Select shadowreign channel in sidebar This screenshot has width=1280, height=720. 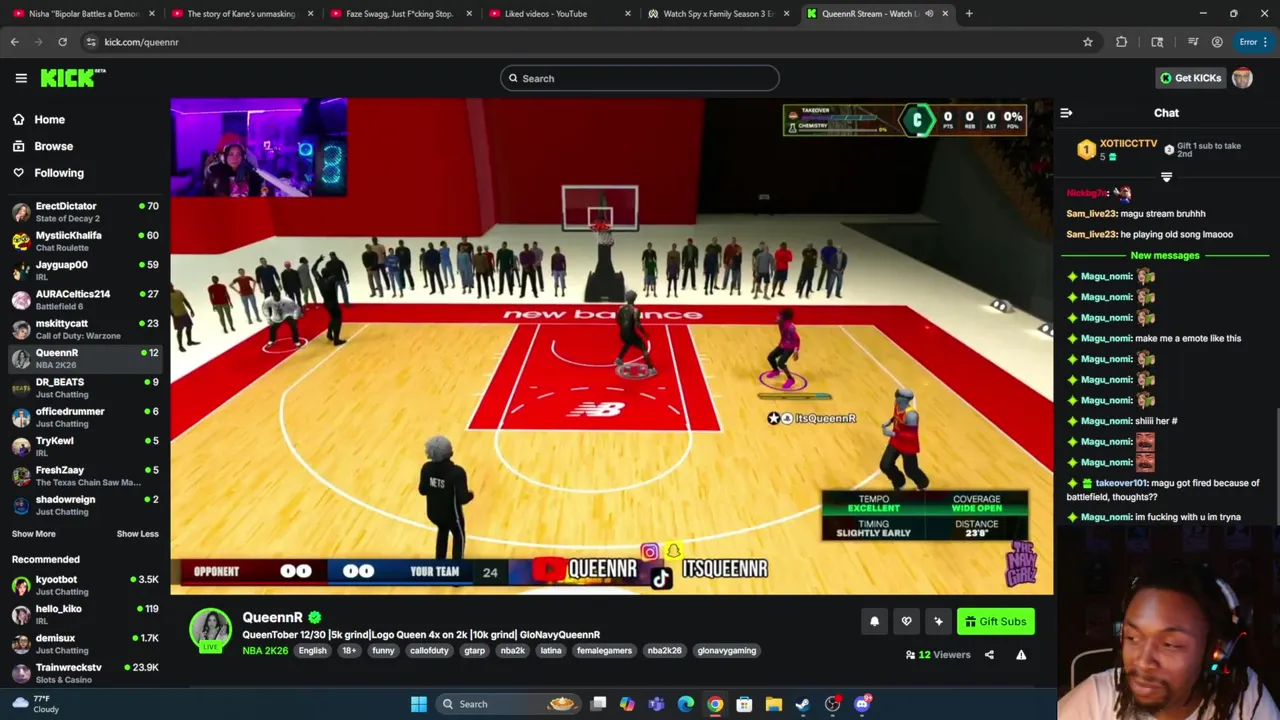tap(85, 505)
